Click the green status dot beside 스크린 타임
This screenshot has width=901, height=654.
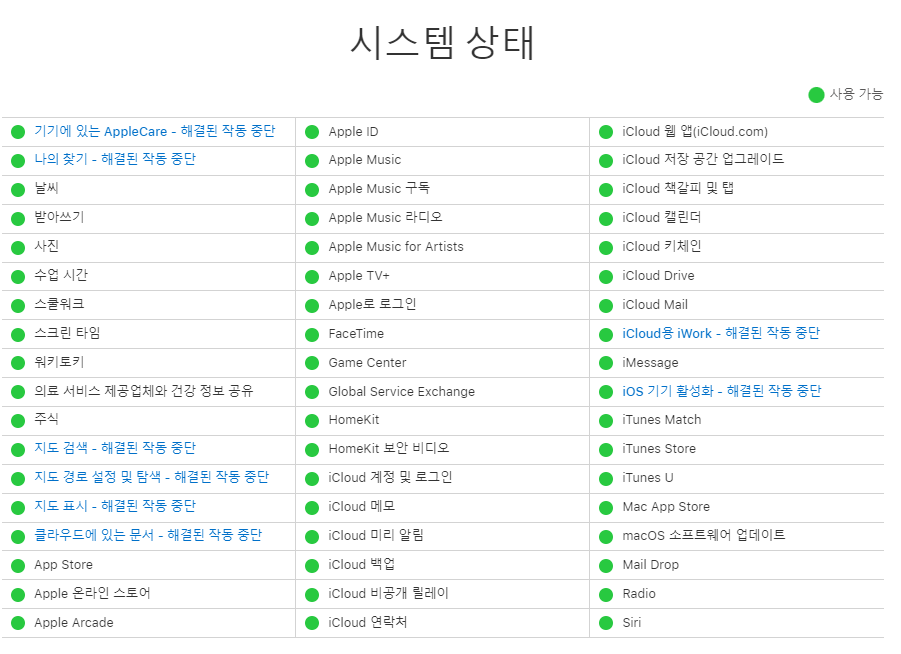pyautogui.click(x=18, y=334)
